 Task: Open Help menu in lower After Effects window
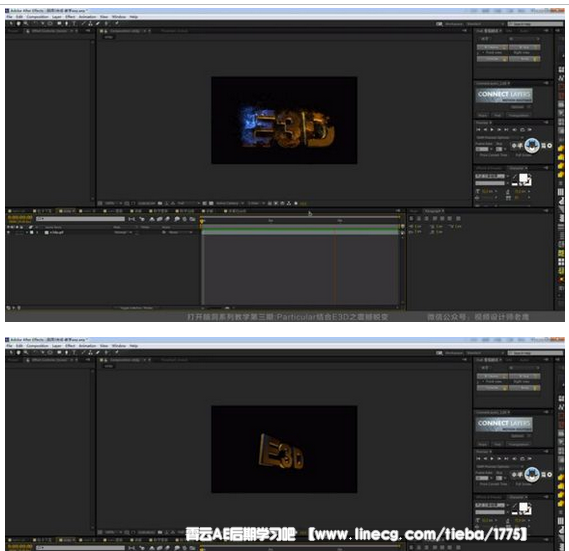point(134,346)
